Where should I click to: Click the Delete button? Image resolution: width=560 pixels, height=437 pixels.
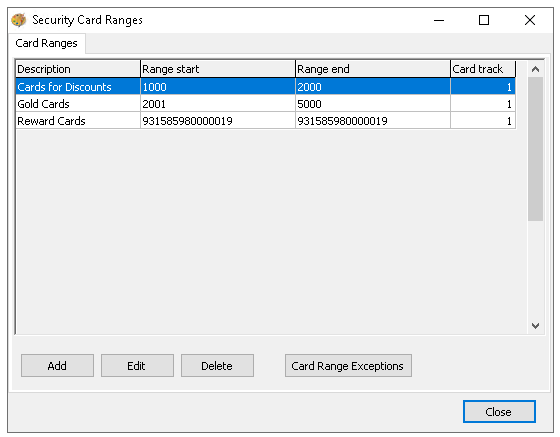coord(217,366)
